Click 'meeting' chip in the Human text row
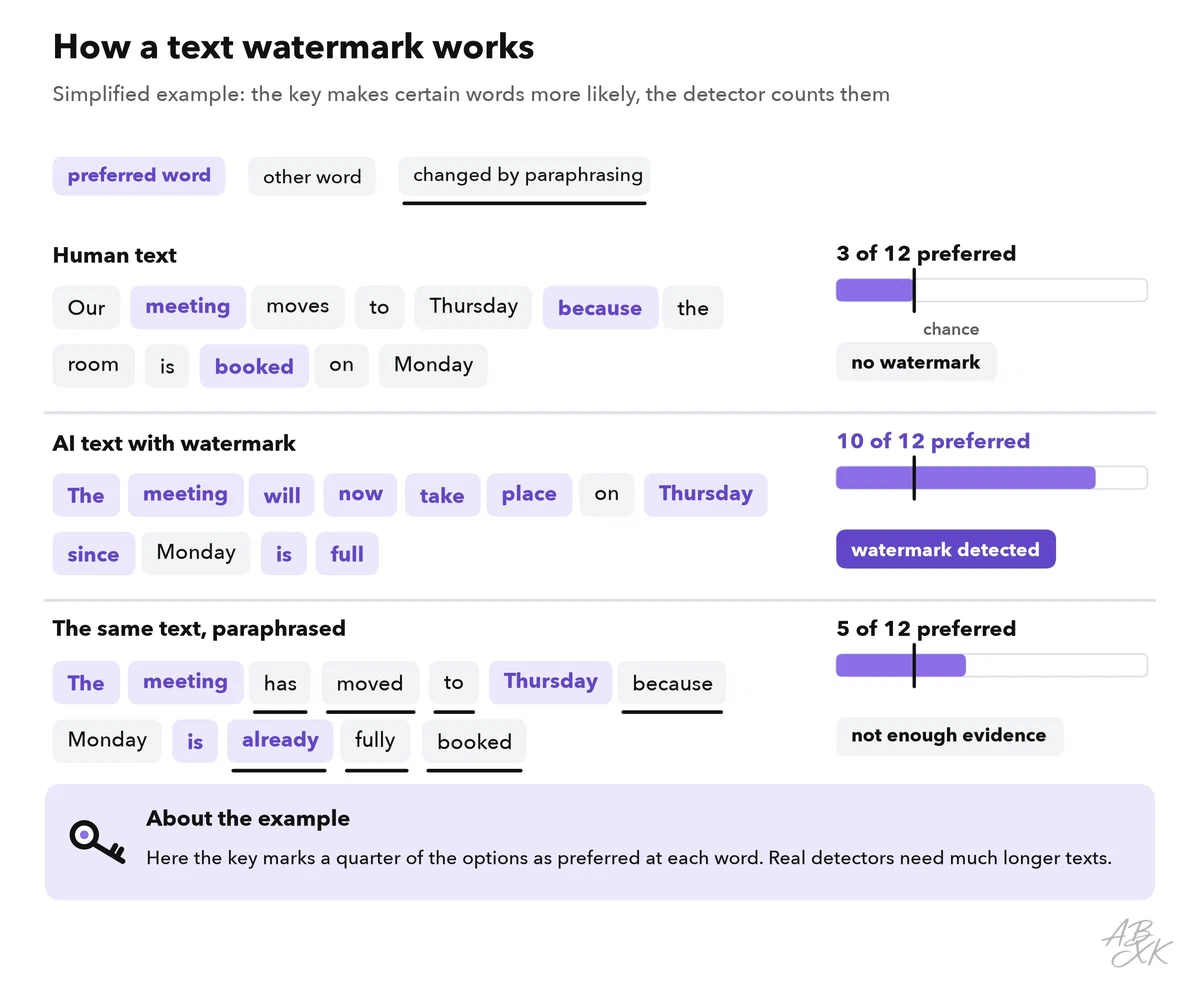This screenshot has width=1200, height=994. 188,307
